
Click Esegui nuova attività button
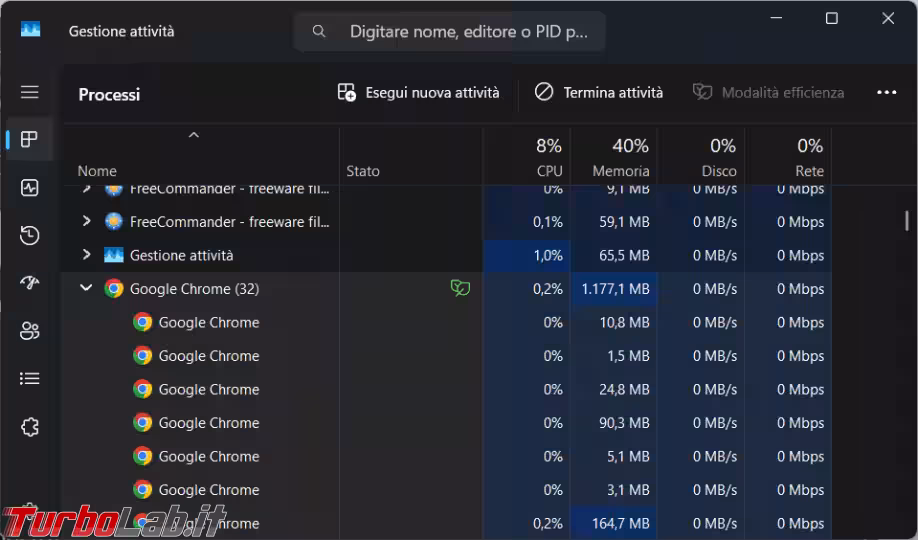click(418, 93)
